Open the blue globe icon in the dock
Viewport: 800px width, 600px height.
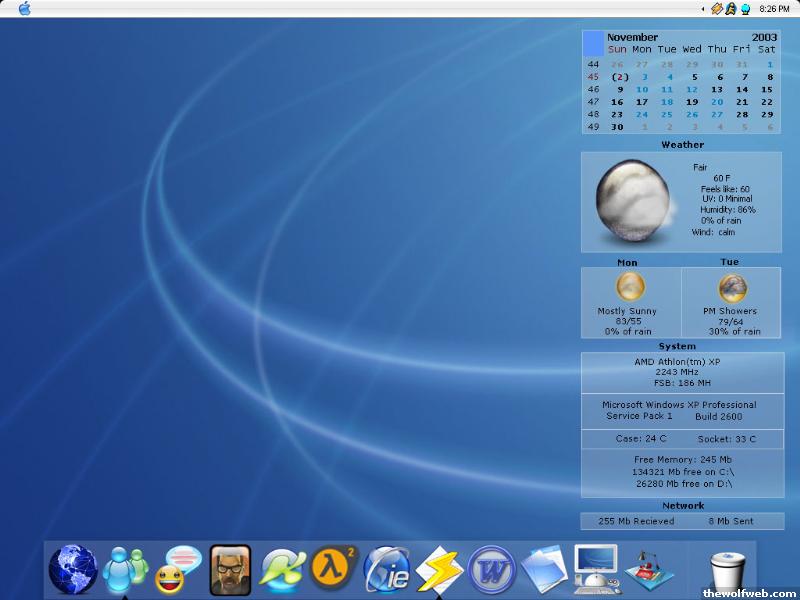73,570
